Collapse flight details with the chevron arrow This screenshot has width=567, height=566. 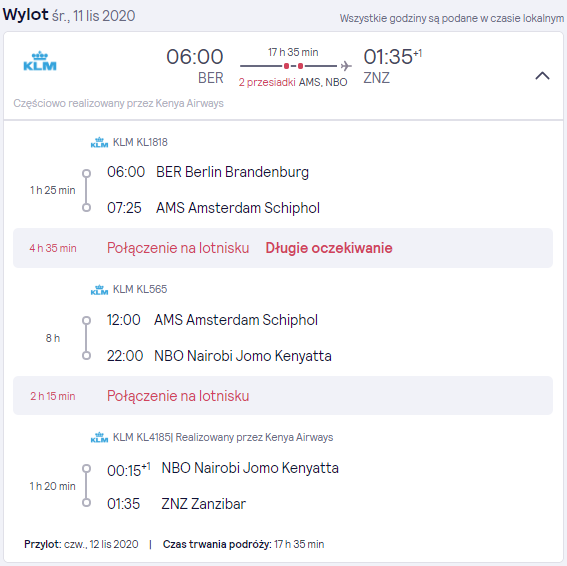pyautogui.click(x=542, y=76)
